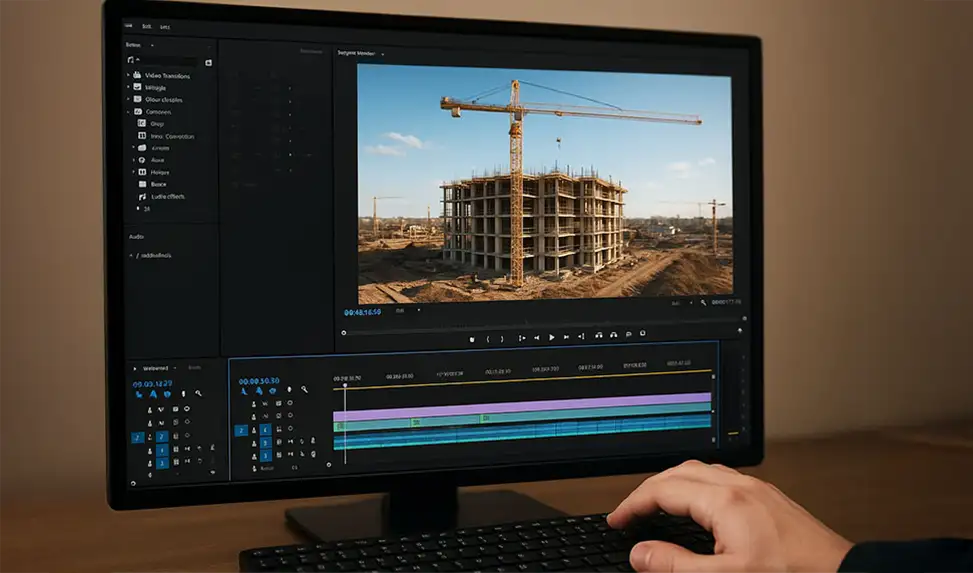This screenshot has height=573, width=973.
Task: Open the wrench settings icon below the preview
Action: pos(703,302)
